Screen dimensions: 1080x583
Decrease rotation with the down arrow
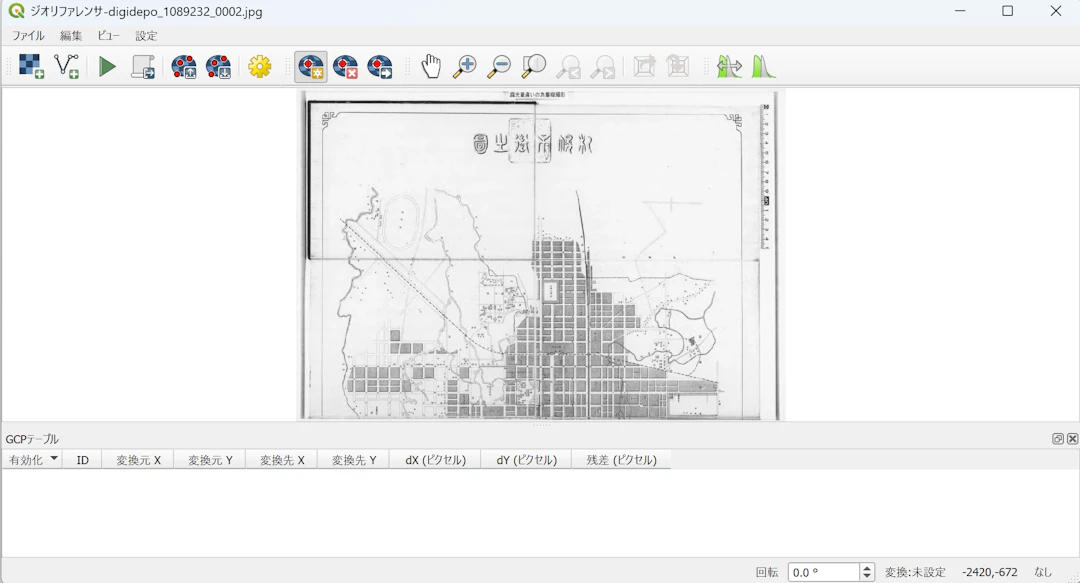[x=867, y=576]
